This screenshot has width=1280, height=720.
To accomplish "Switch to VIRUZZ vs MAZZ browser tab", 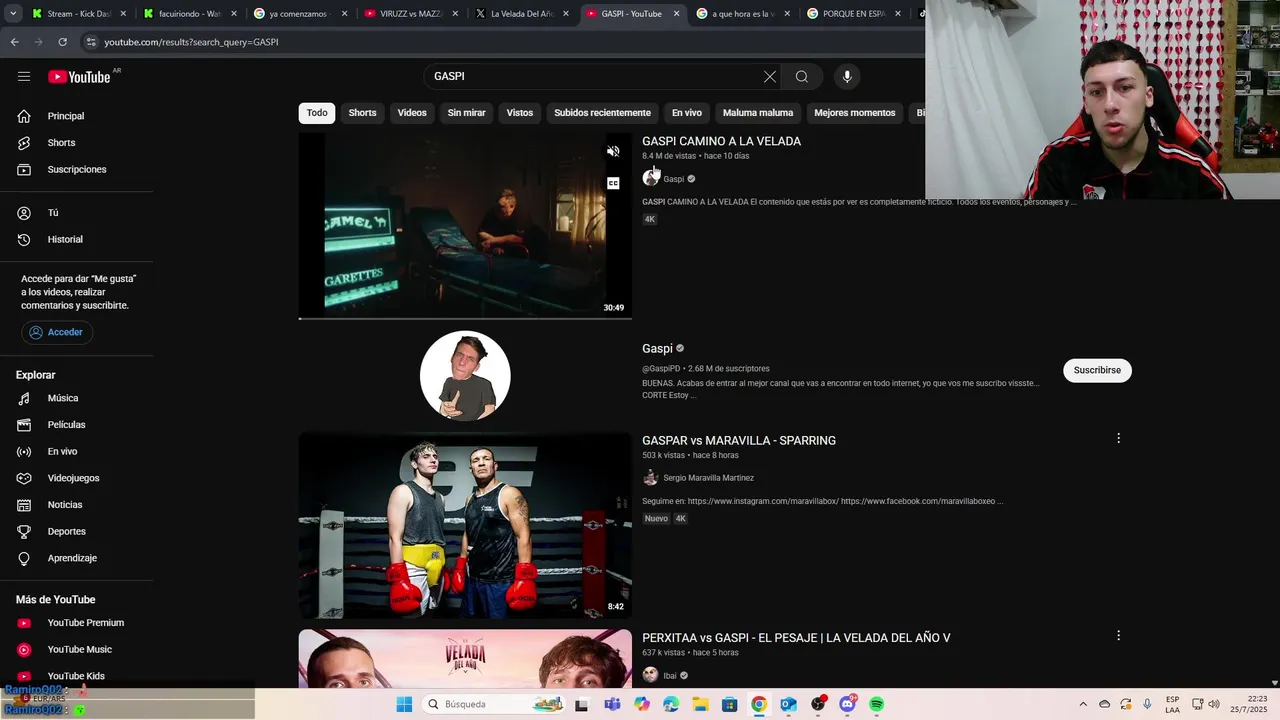I will point(410,14).
